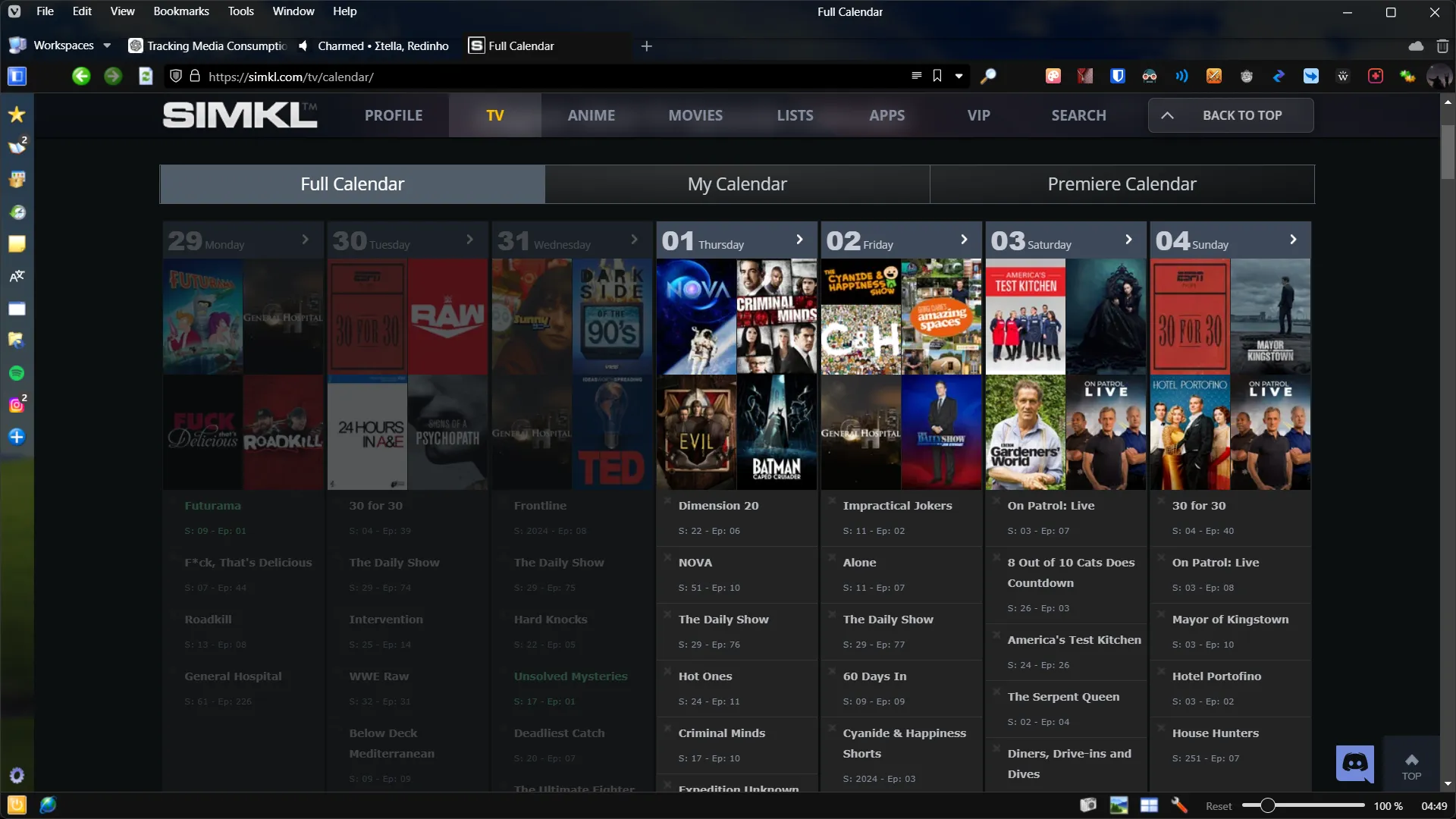The height and width of the screenshot is (819, 1456).
Task: Open the ANIME navigation menu item
Action: pyautogui.click(x=591, y=115)
